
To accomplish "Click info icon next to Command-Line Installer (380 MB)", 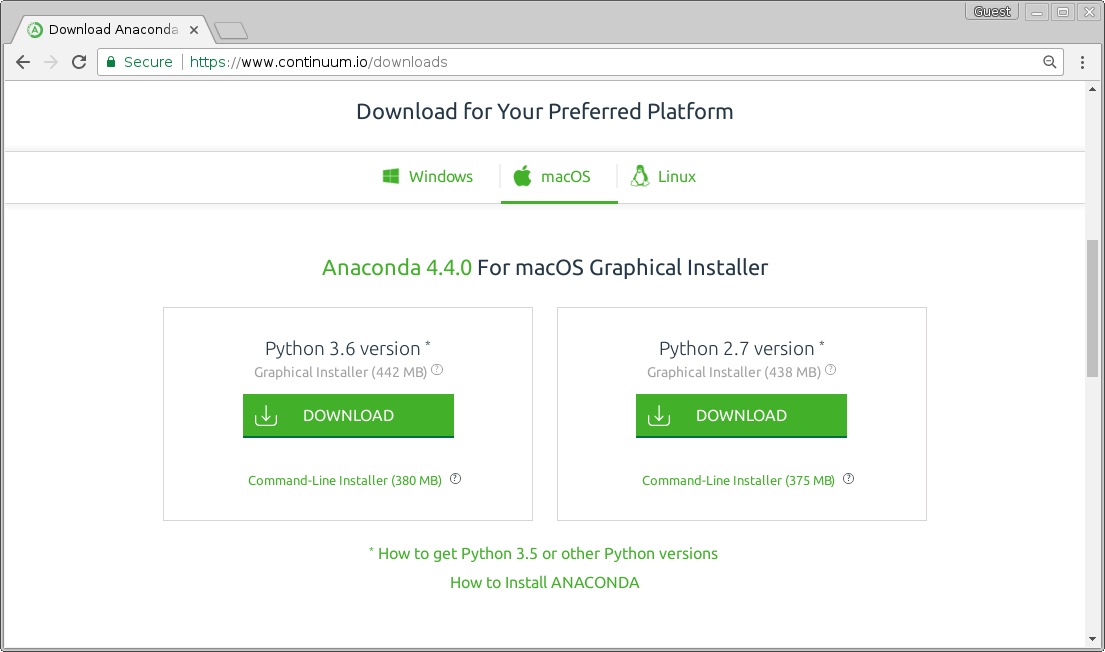I will pos(455,478).
